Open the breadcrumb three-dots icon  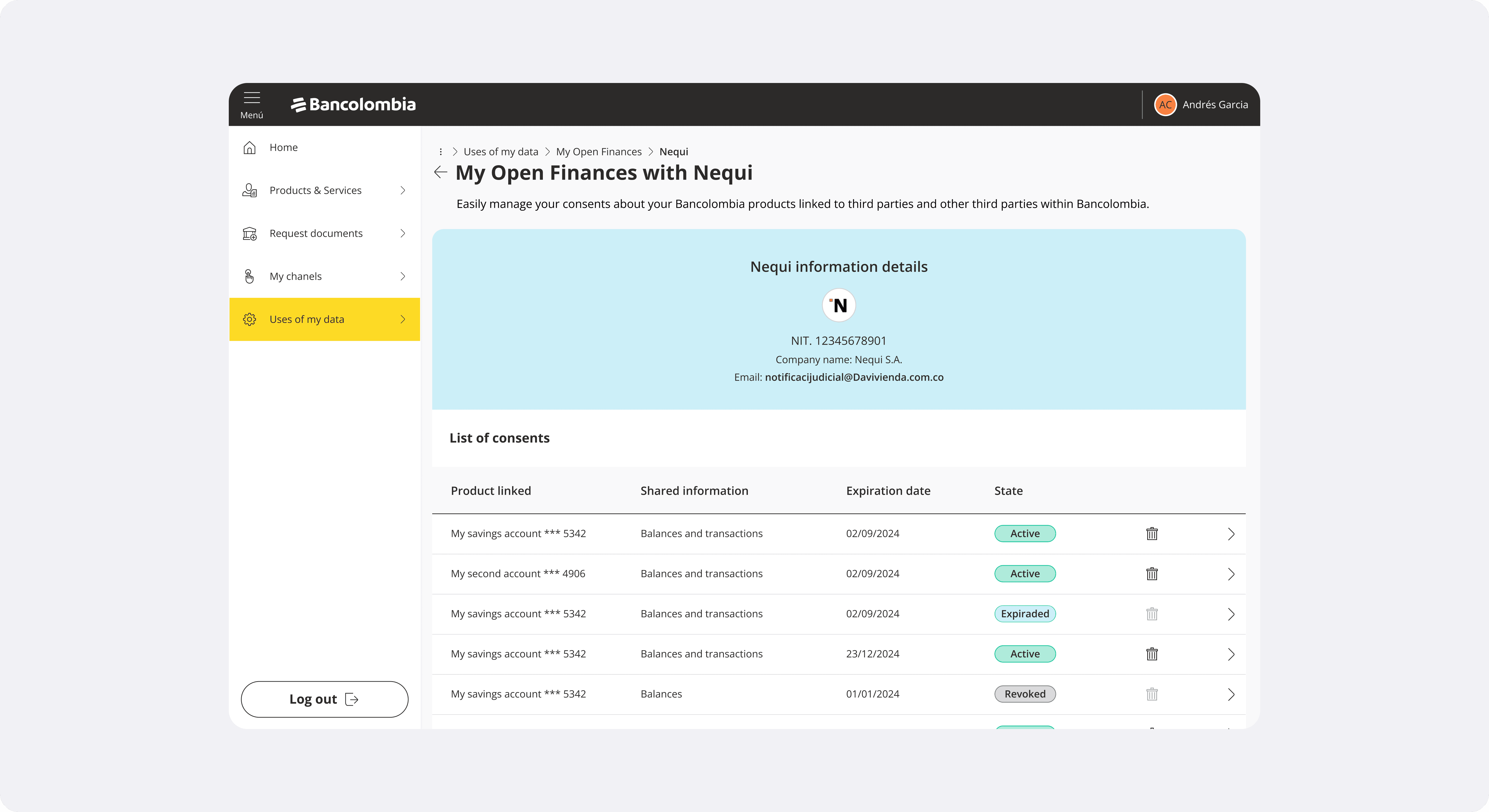click(x=440, y=151)
